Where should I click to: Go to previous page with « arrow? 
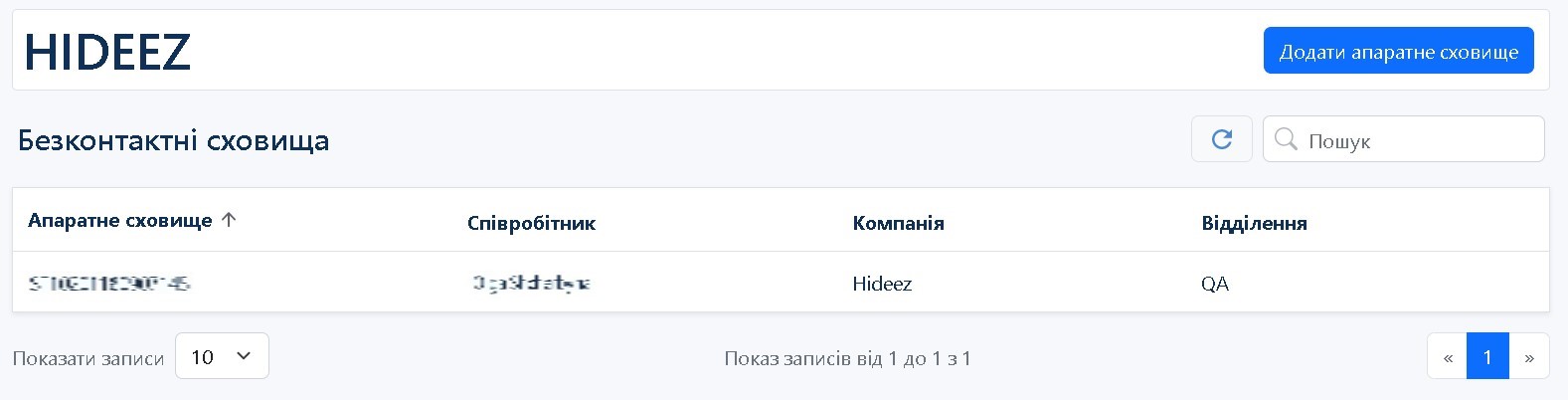tap(1448, 356)
